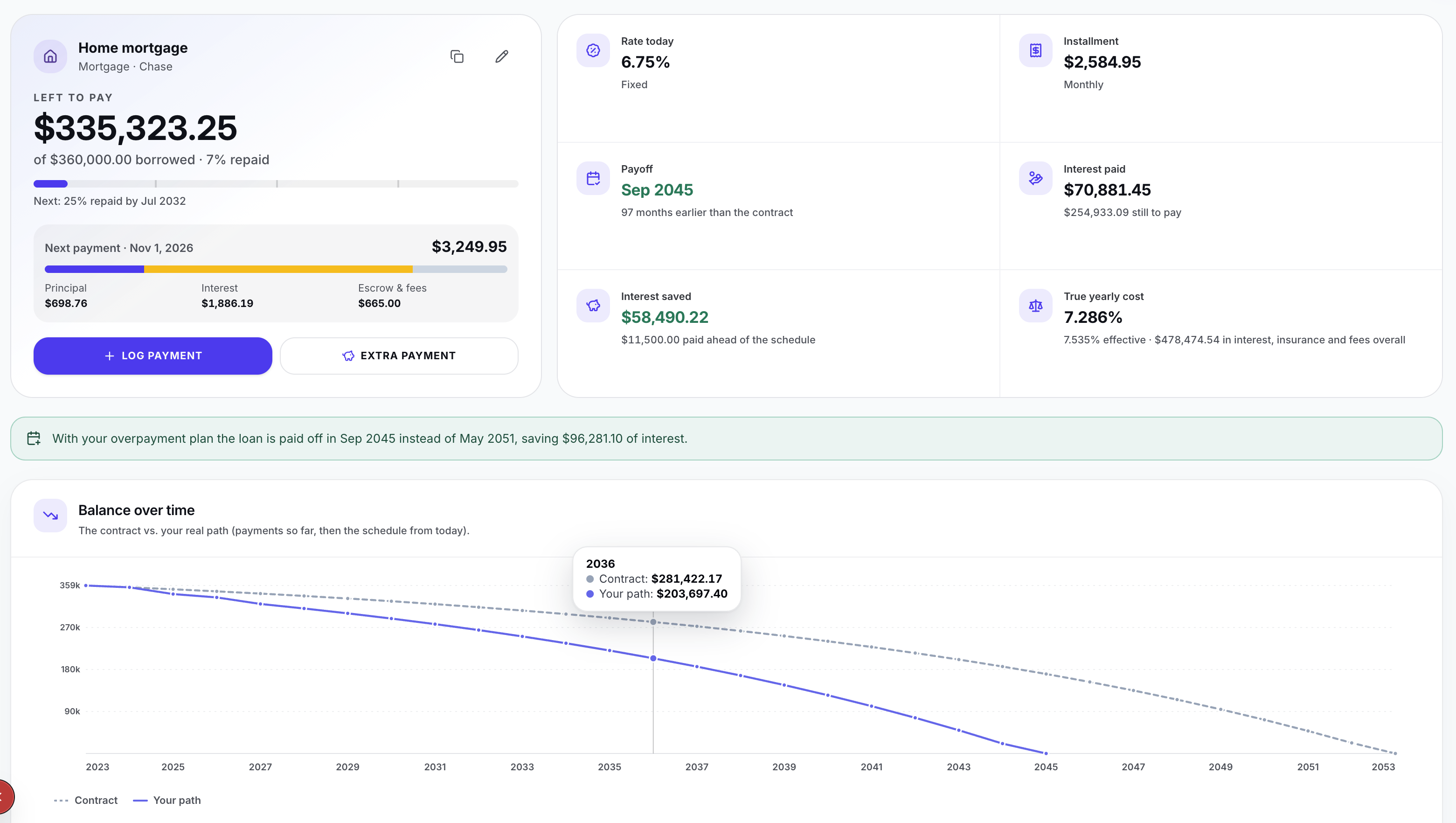
Task: Click the repayment progress bar
Action: pyautogui.click(x=276, y=184)
